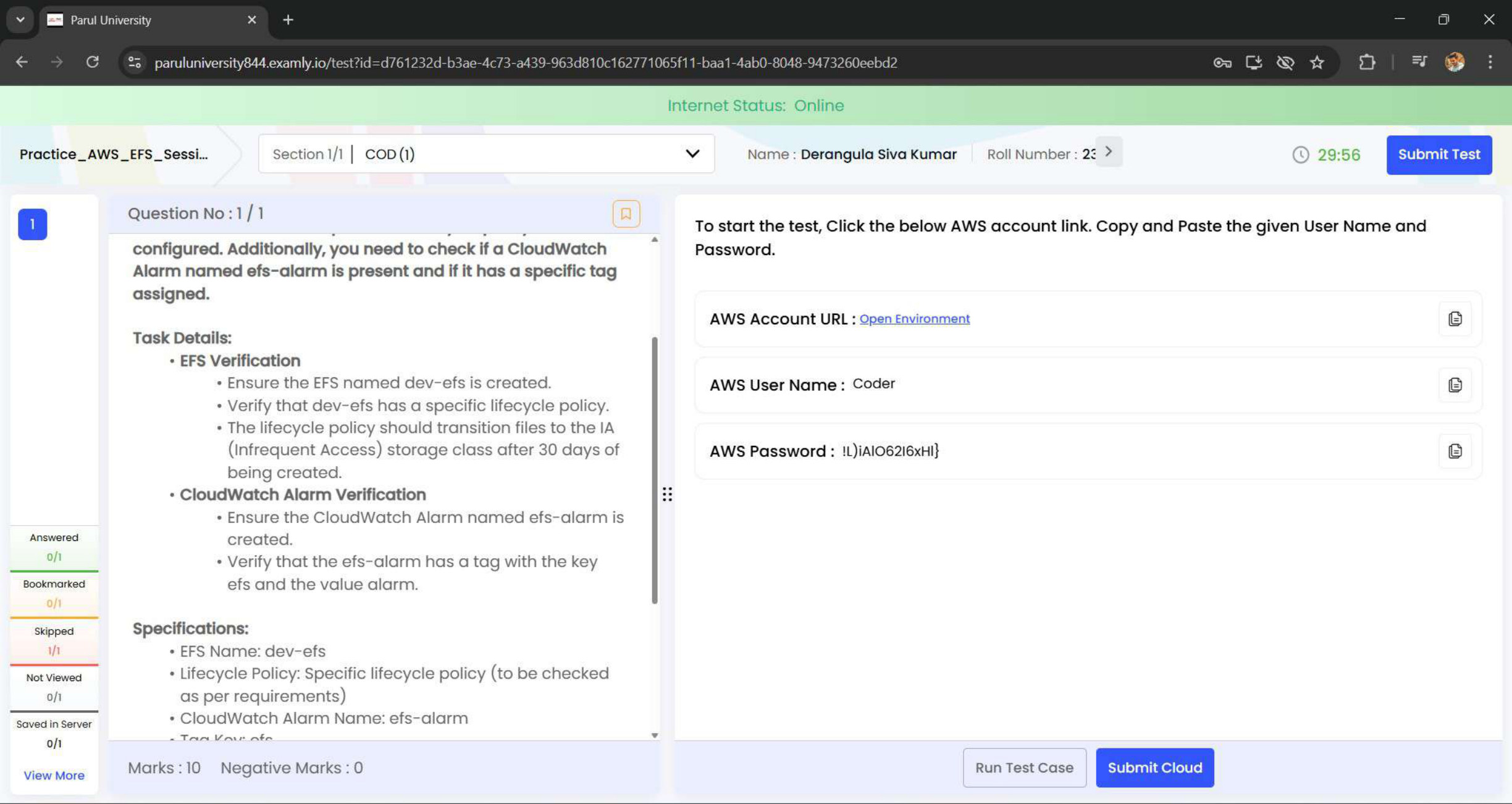Click the Saved in Server 0/1 status
The image size is (1512, 804).
click(x=54, y=734)
